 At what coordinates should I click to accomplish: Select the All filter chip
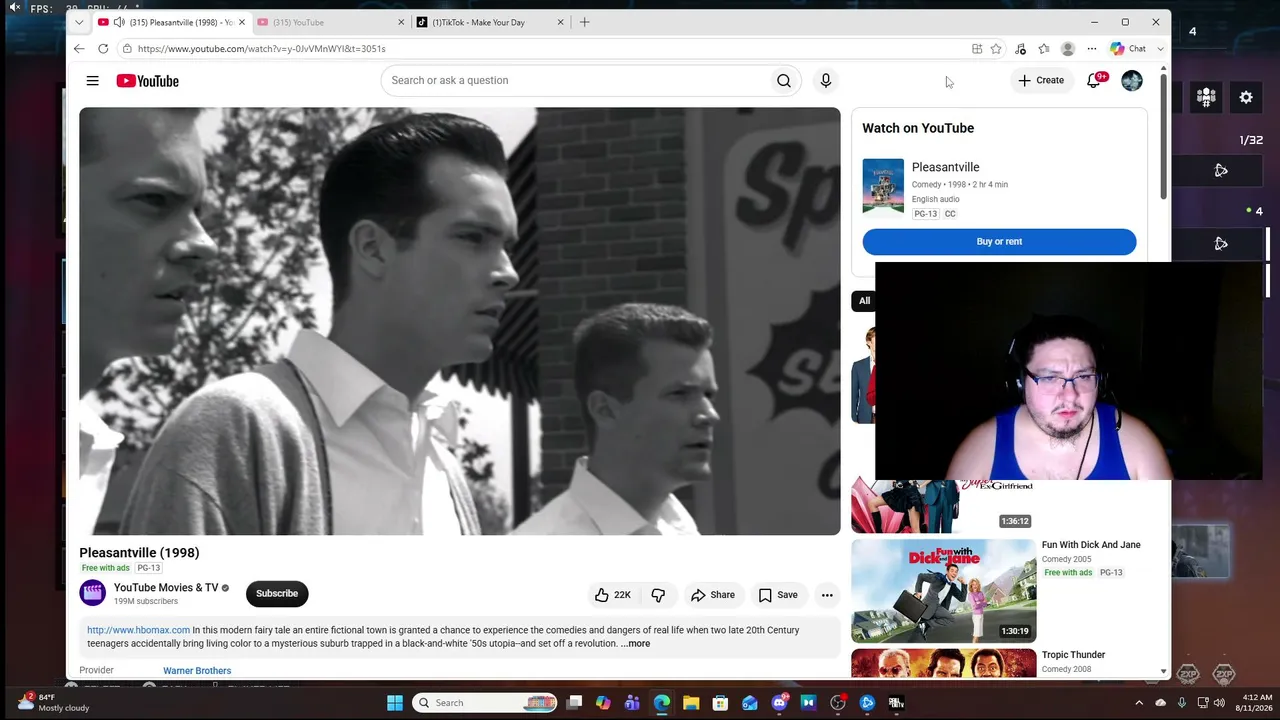[864, 301]
